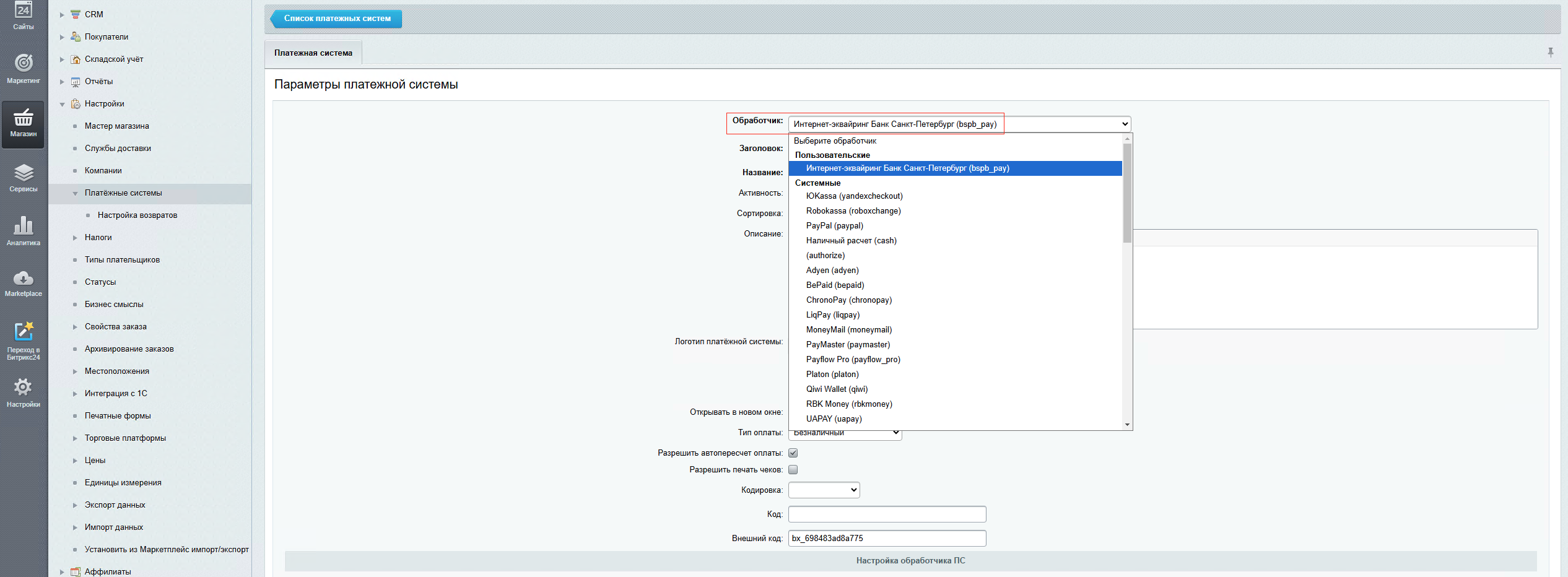Image resolution: width=1568 pixels, height=577 pixels.
Task: Select UAPAY (uapay) option
Action: pos(955,419)
